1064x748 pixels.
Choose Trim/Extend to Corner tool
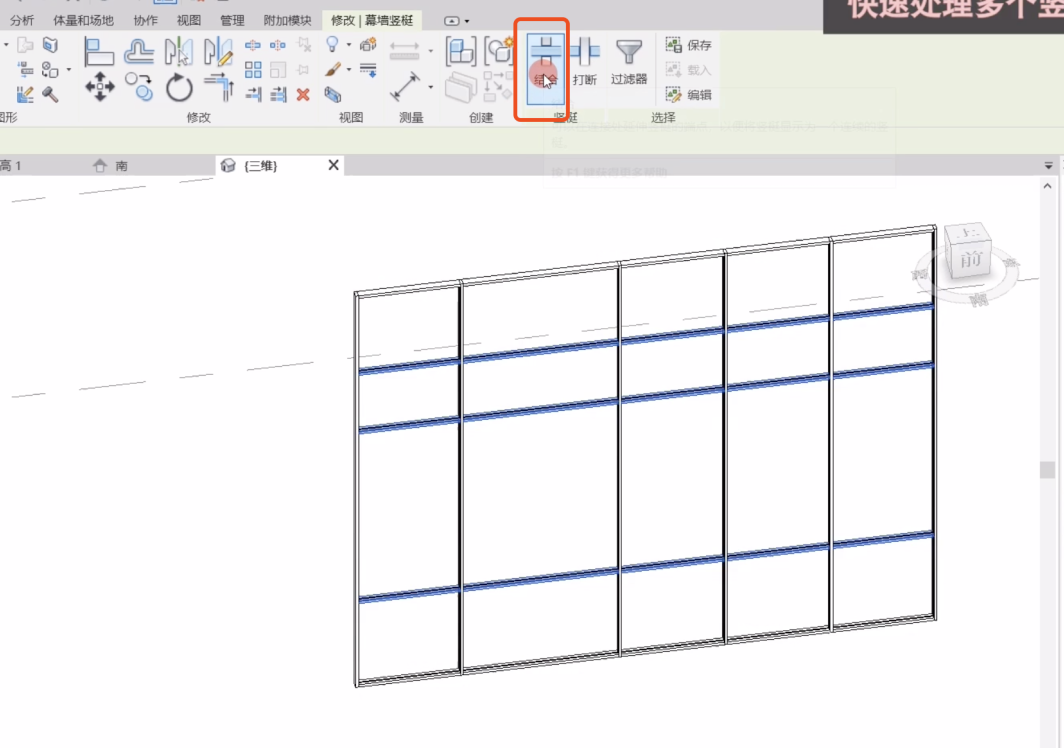coord(219,87)
